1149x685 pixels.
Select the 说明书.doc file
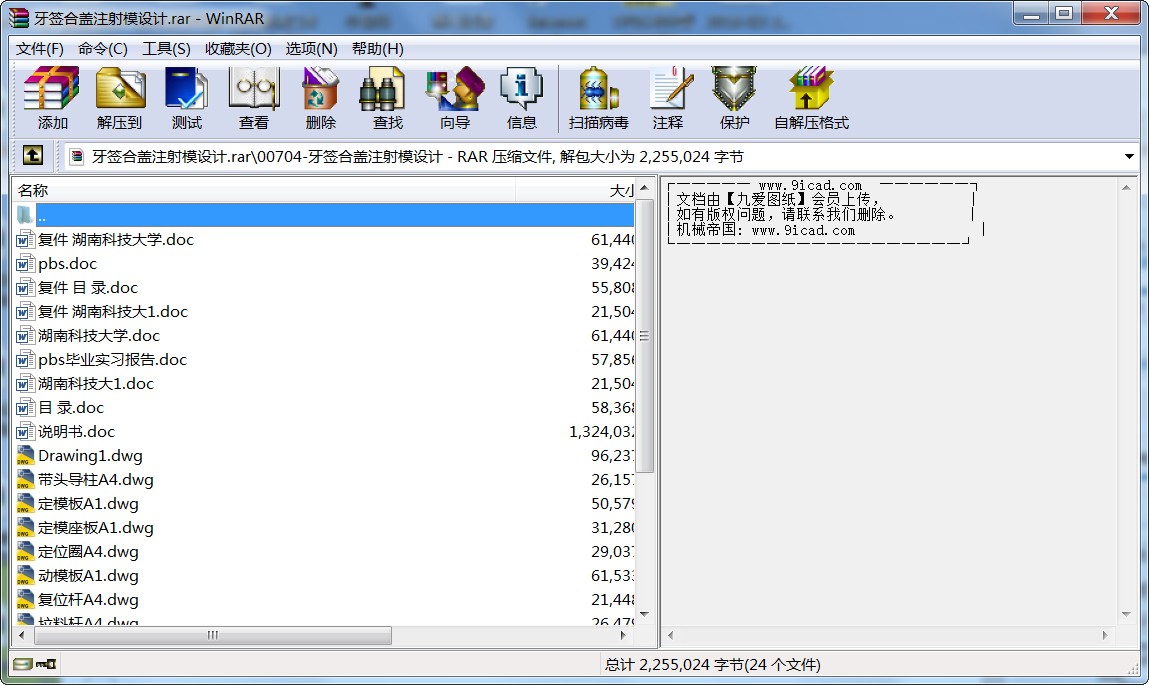(76, 432)
